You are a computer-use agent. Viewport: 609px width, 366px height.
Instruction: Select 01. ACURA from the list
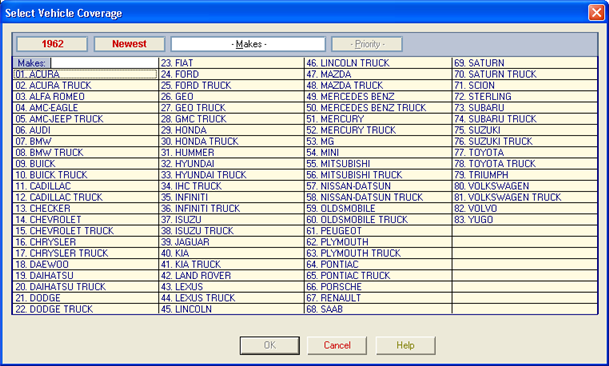(85, 74)
